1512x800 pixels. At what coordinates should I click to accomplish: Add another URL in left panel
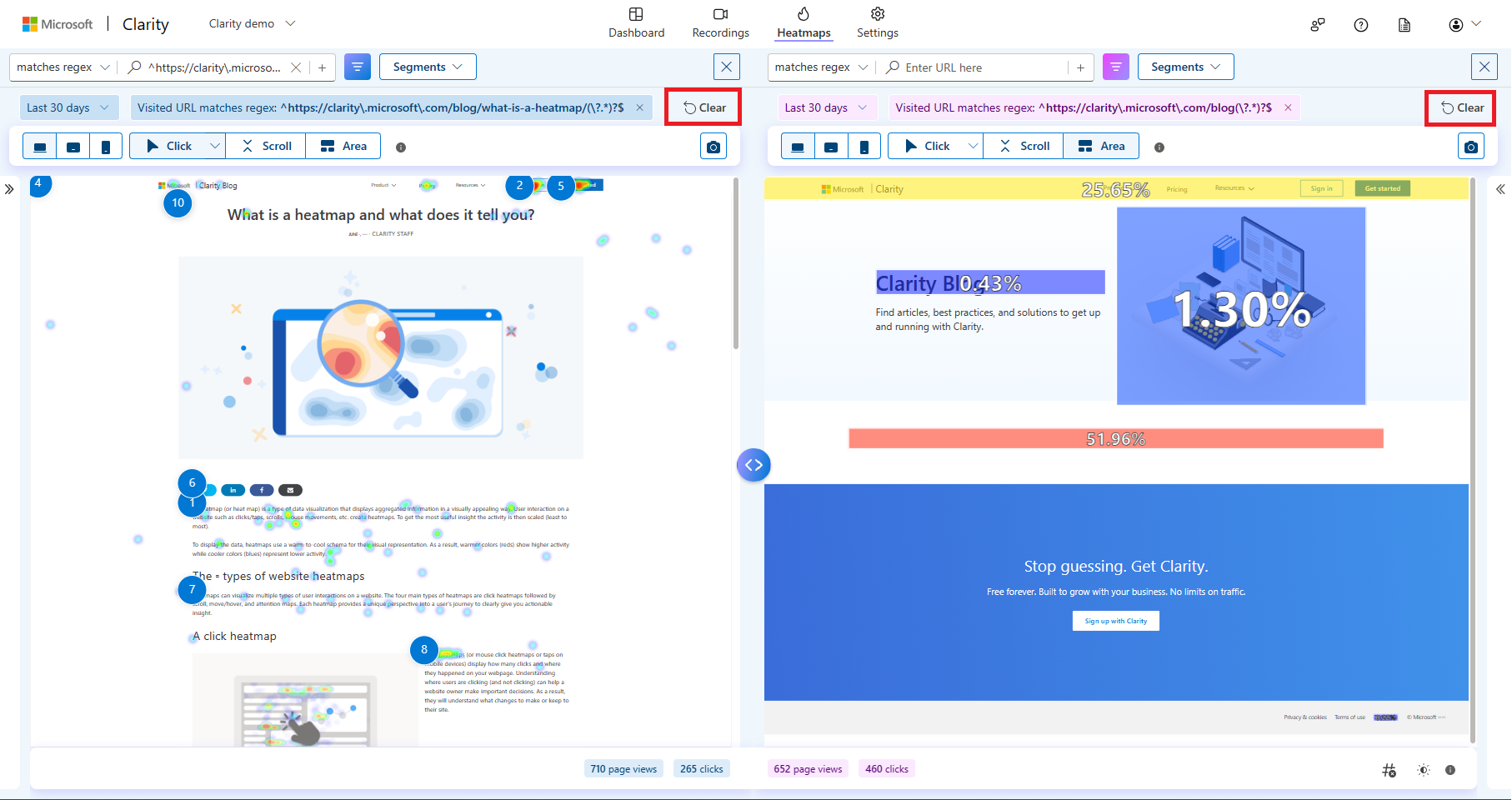click(x=322, y=67)
